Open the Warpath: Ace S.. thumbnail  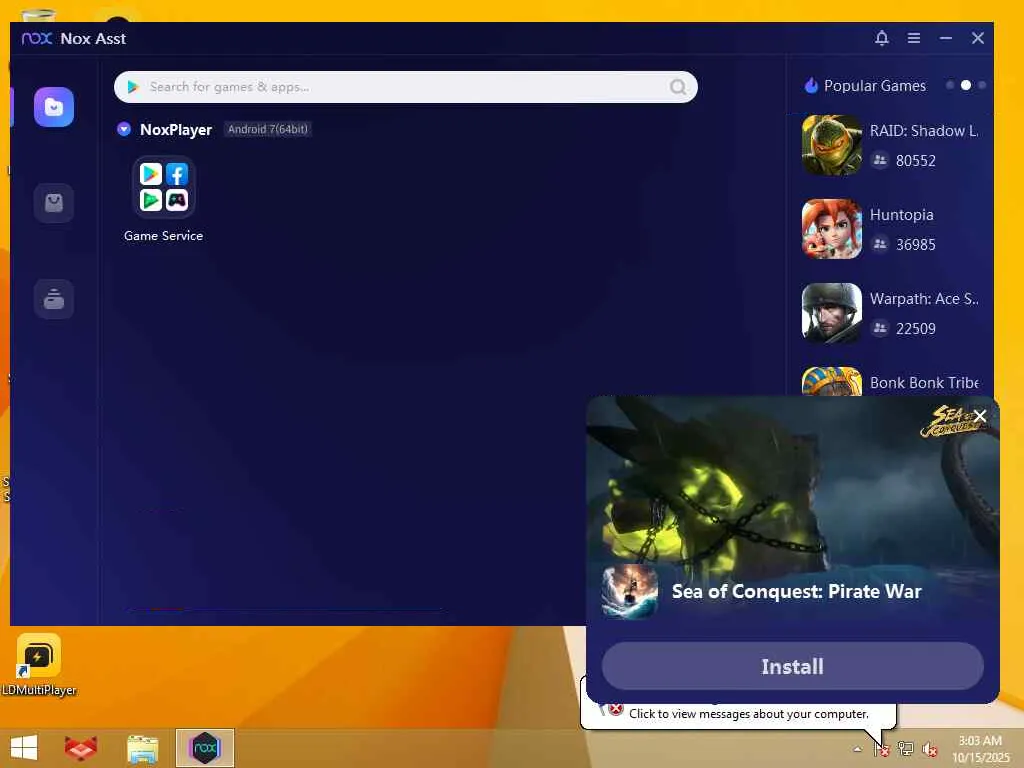click(831, 313)
